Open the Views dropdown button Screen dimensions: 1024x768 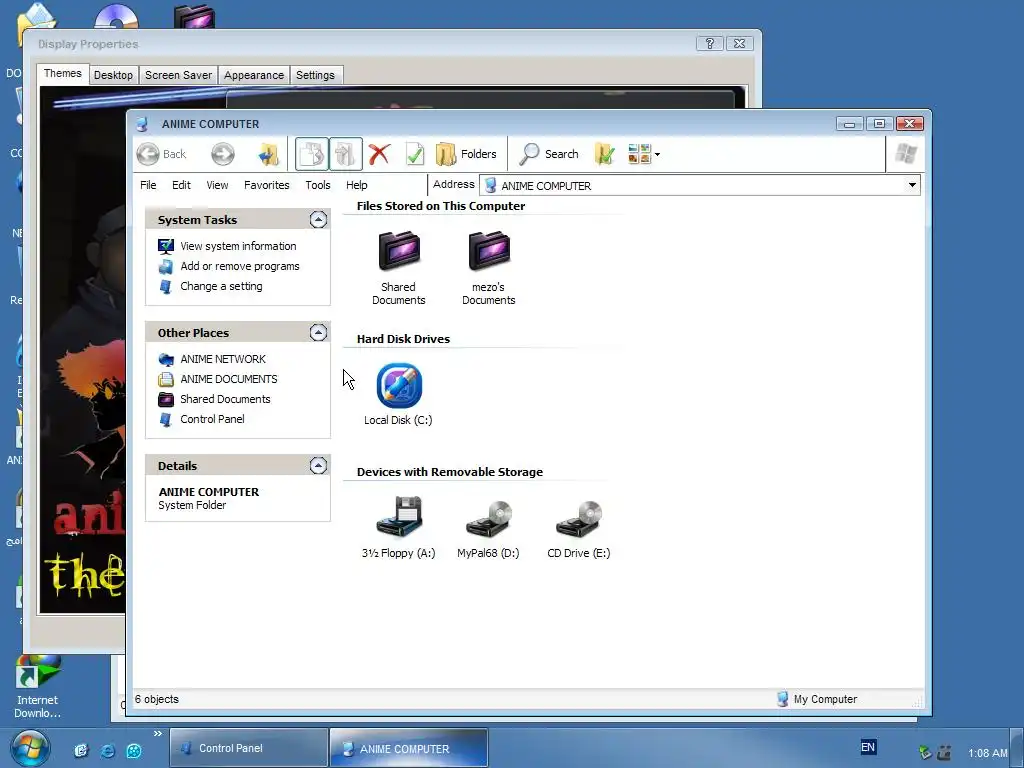point(644,154)
